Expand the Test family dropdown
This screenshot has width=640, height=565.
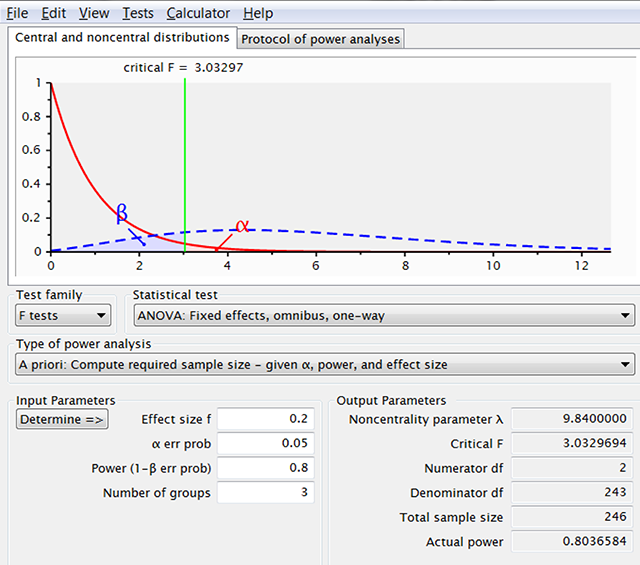coord(62,316)
